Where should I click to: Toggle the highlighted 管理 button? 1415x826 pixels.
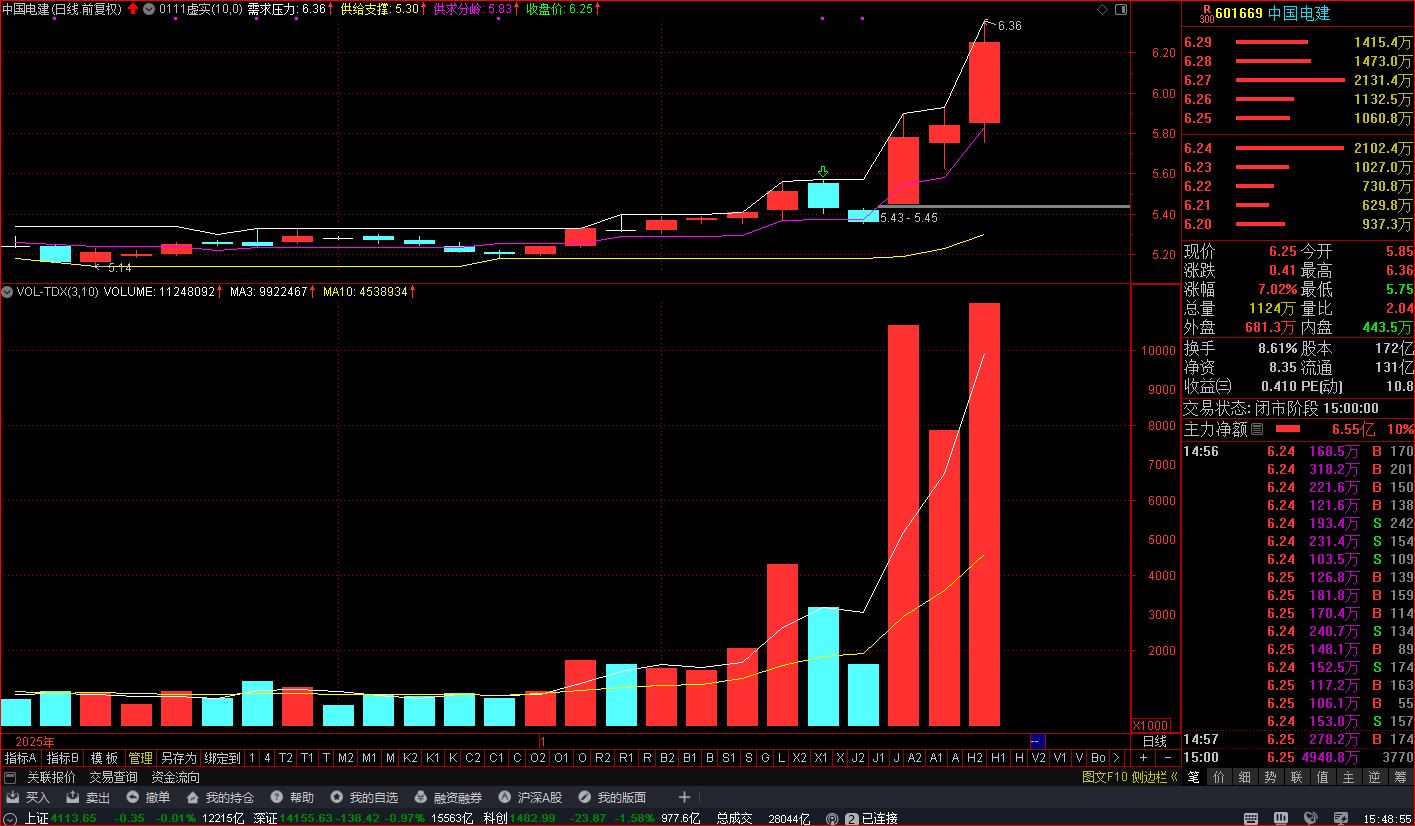click(140, 758)
